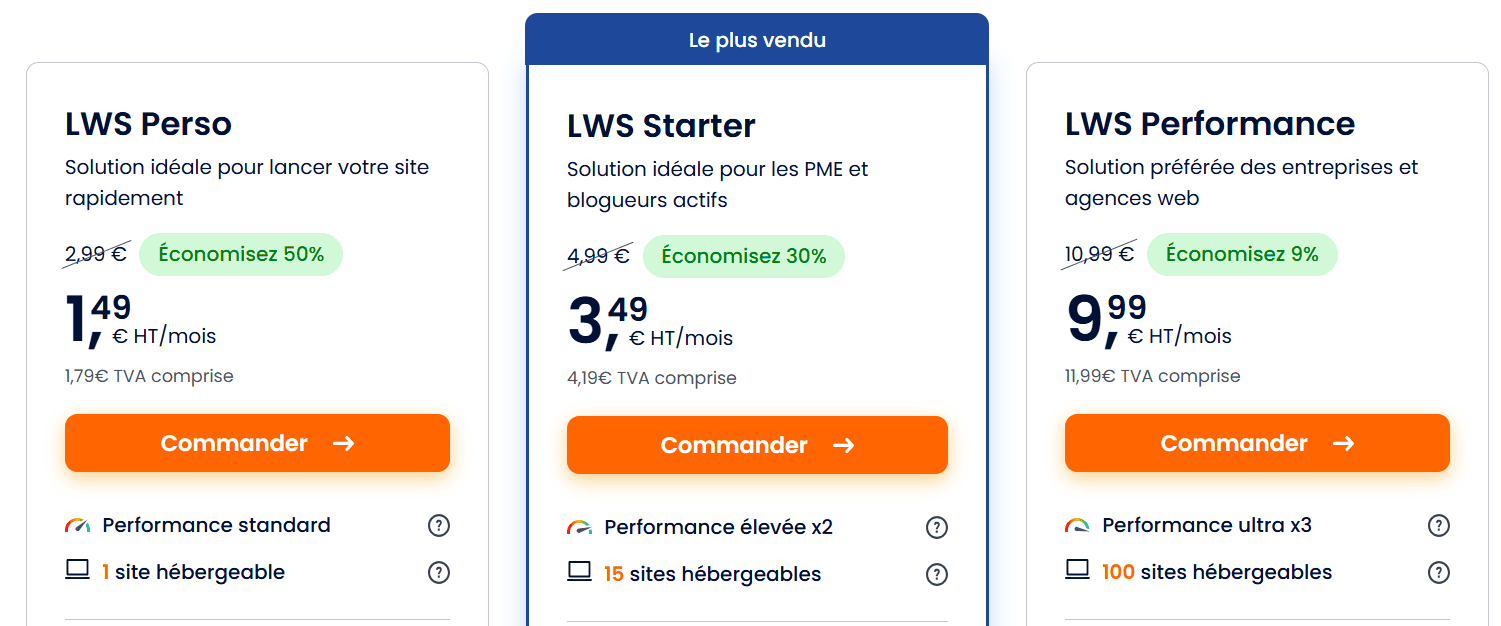The image size is (1501, 626).
Task: Open tooltip for 100 sites hébergeables
Action: 1439,572
